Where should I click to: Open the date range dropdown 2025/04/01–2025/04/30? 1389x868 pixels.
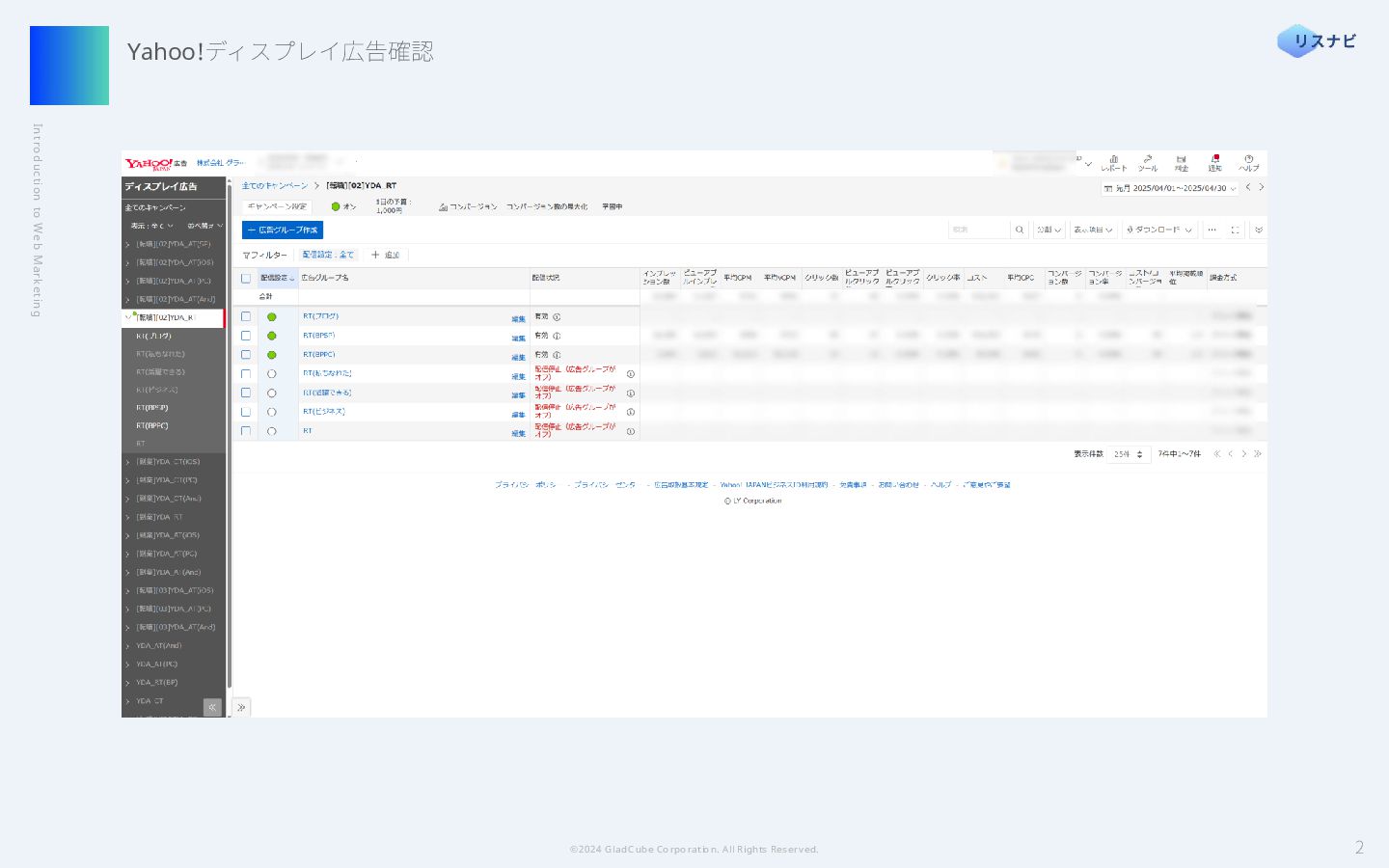tap(1170, 188)
